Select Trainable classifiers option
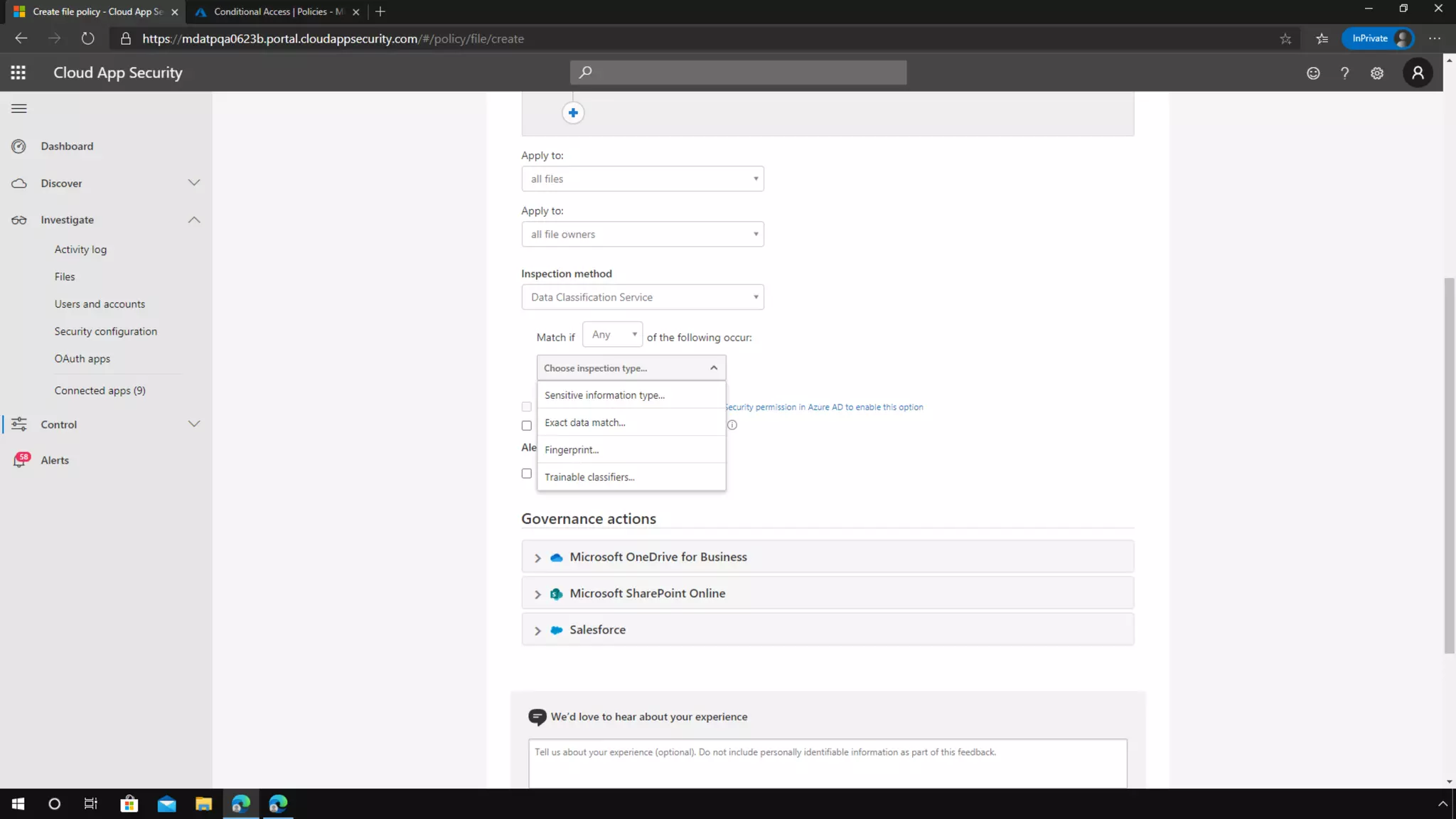 coord(589,477)
